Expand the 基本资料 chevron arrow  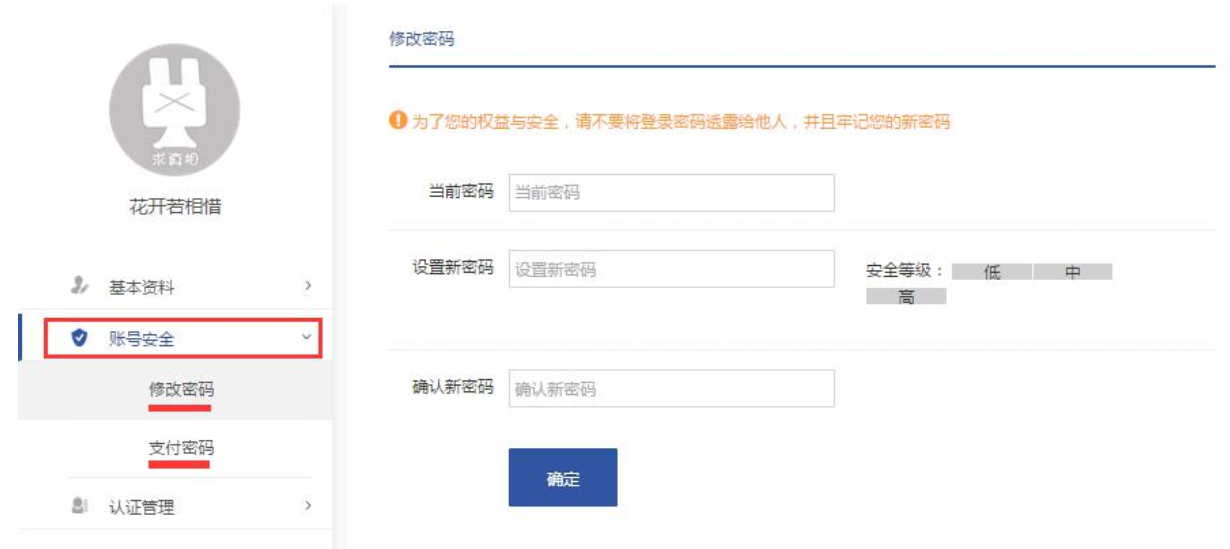click(307, 287)
